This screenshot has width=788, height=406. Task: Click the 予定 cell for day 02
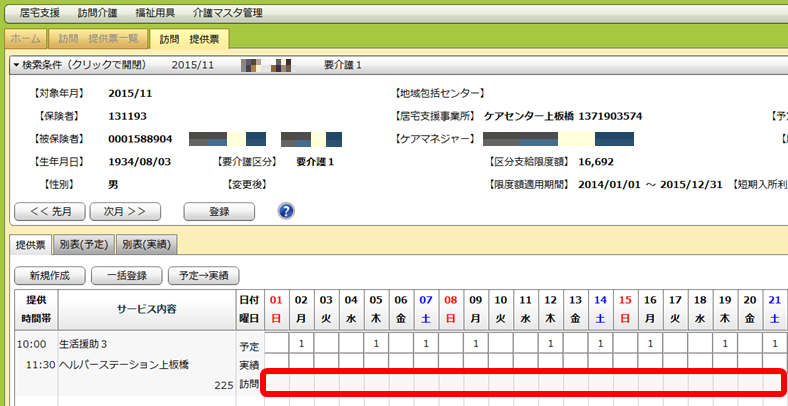pos(301,343)
